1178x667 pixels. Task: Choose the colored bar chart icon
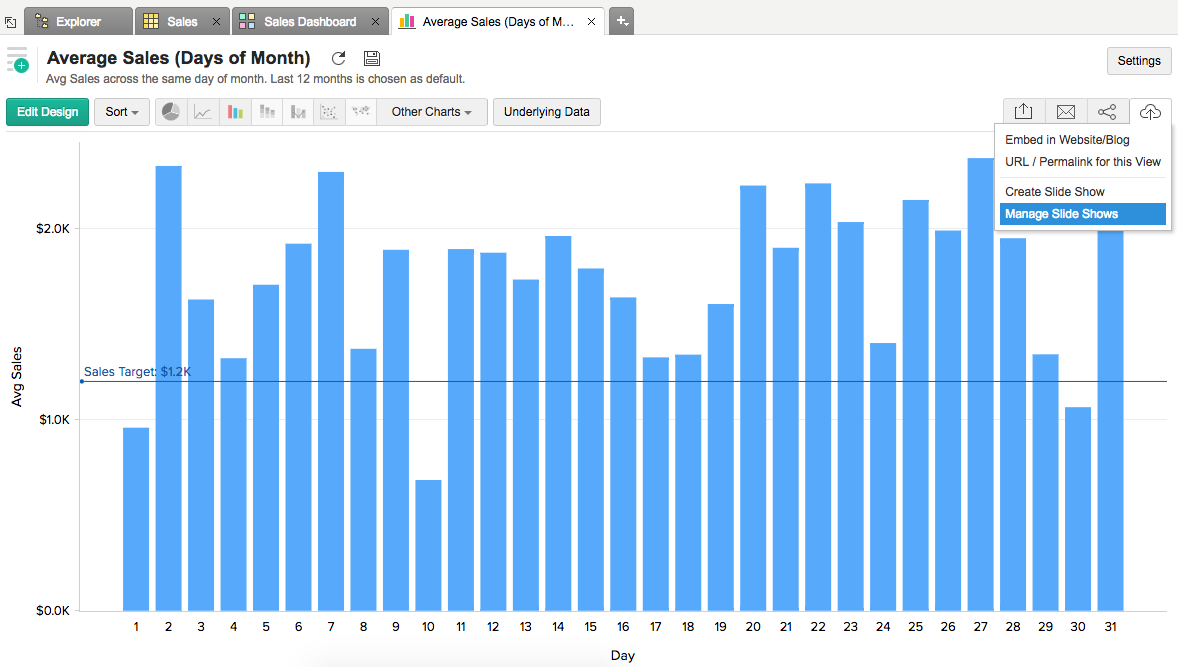click(235, 112)
